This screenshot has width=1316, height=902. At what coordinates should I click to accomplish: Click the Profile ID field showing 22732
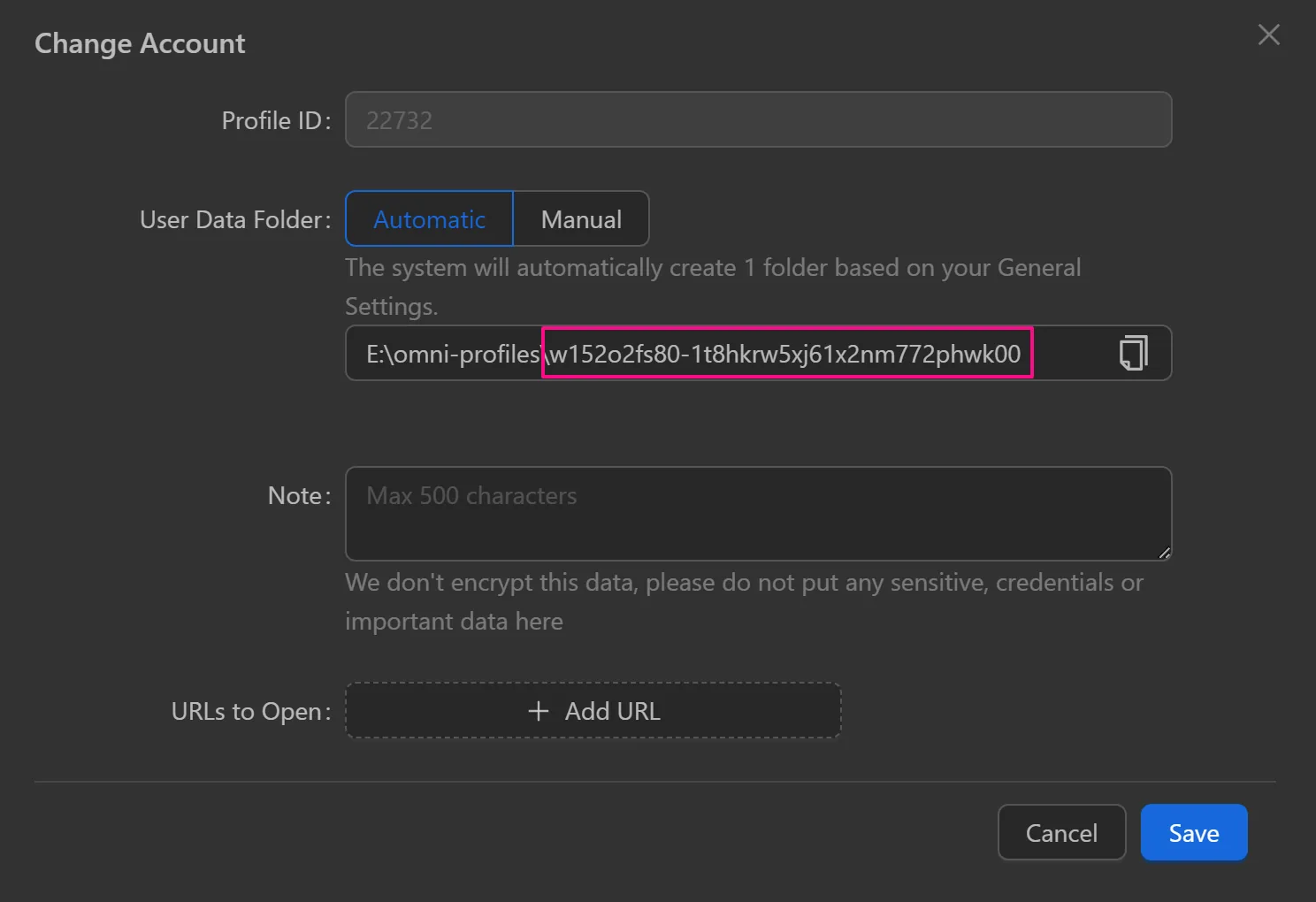click(757, 120)
